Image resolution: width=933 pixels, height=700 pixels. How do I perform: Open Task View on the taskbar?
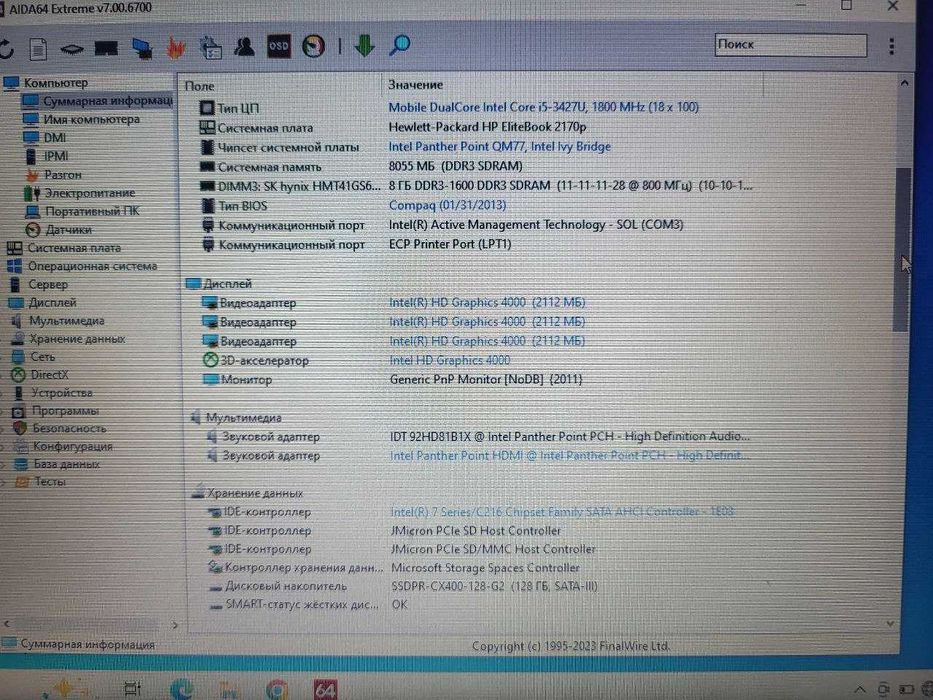click(133, 689)
